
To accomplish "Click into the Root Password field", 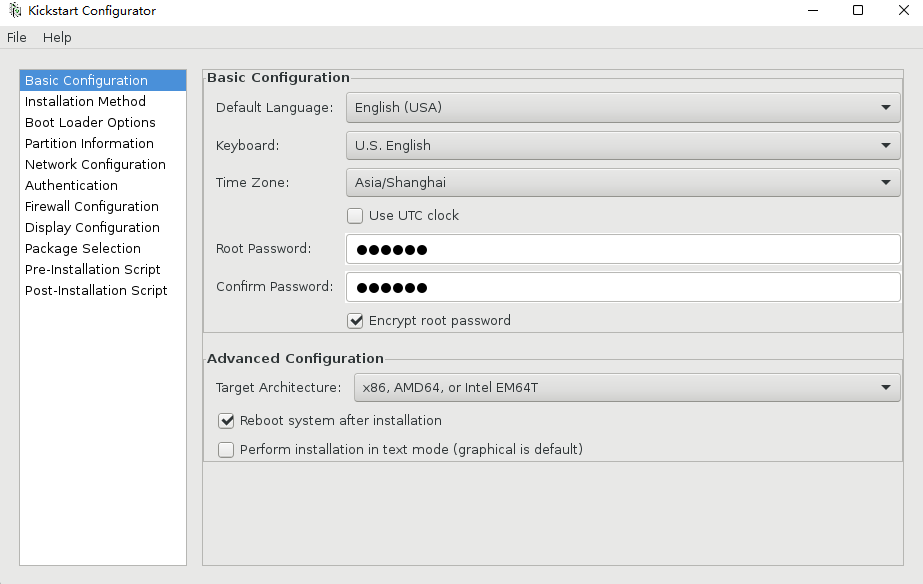I will pos(623,249).
